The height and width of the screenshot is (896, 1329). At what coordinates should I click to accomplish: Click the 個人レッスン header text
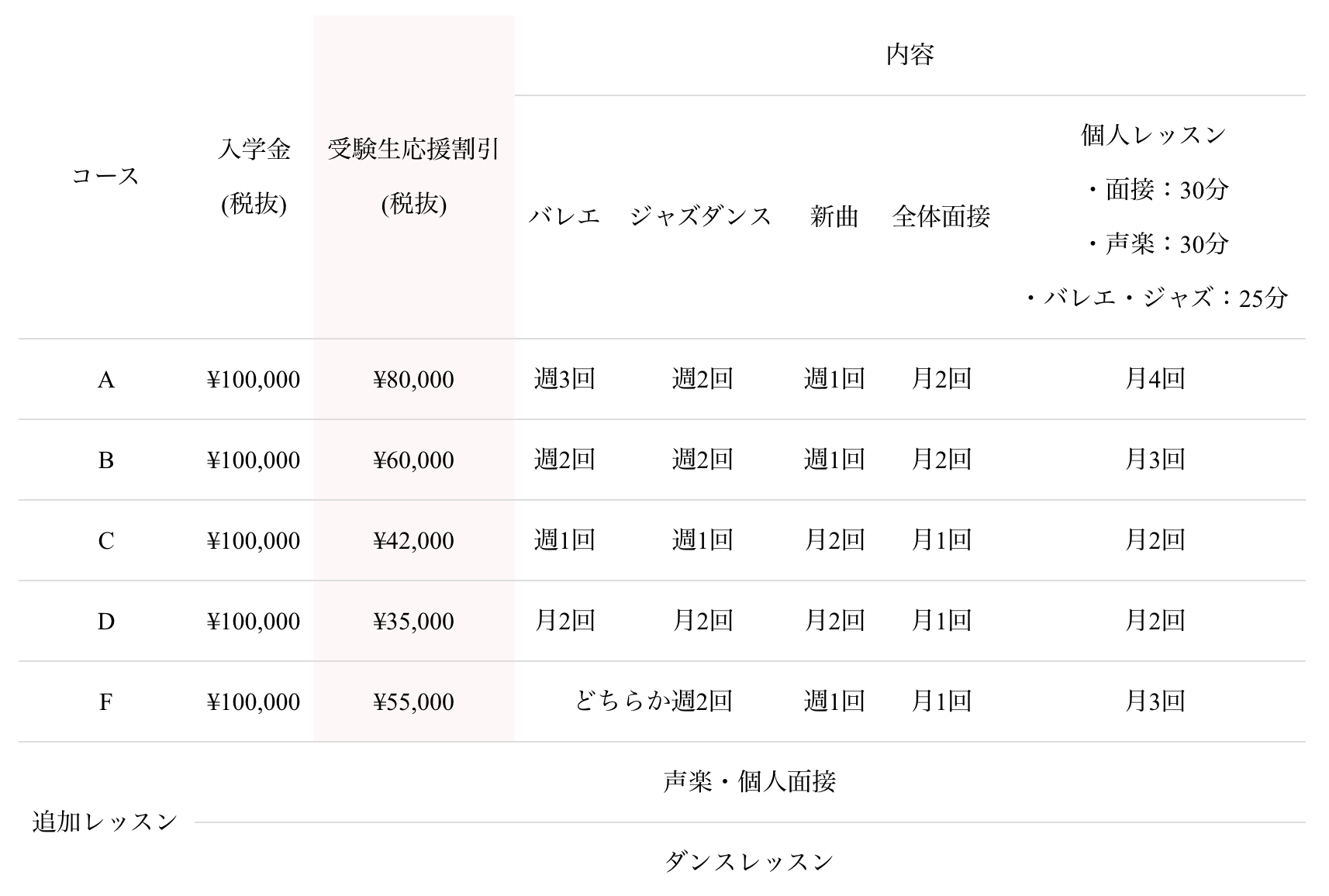tap(1154, 136)
